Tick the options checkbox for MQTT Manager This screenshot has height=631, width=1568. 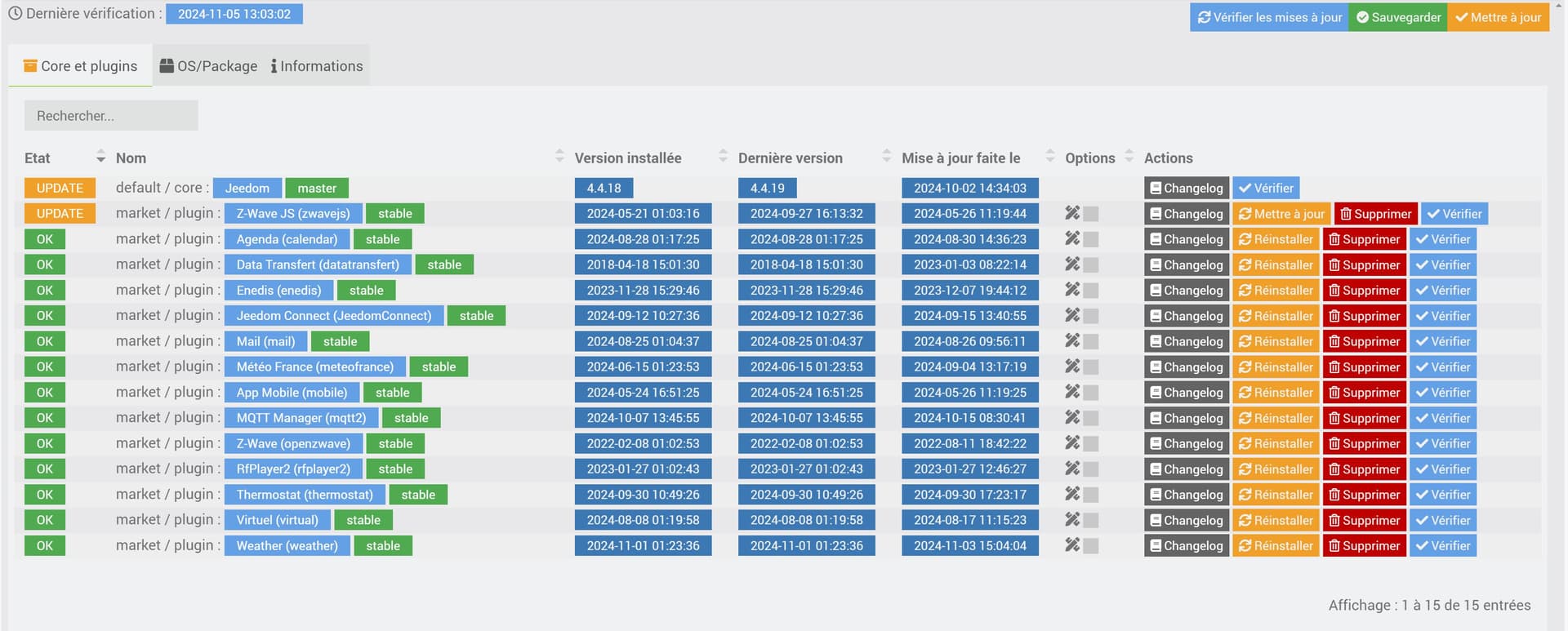(1091, 418)
